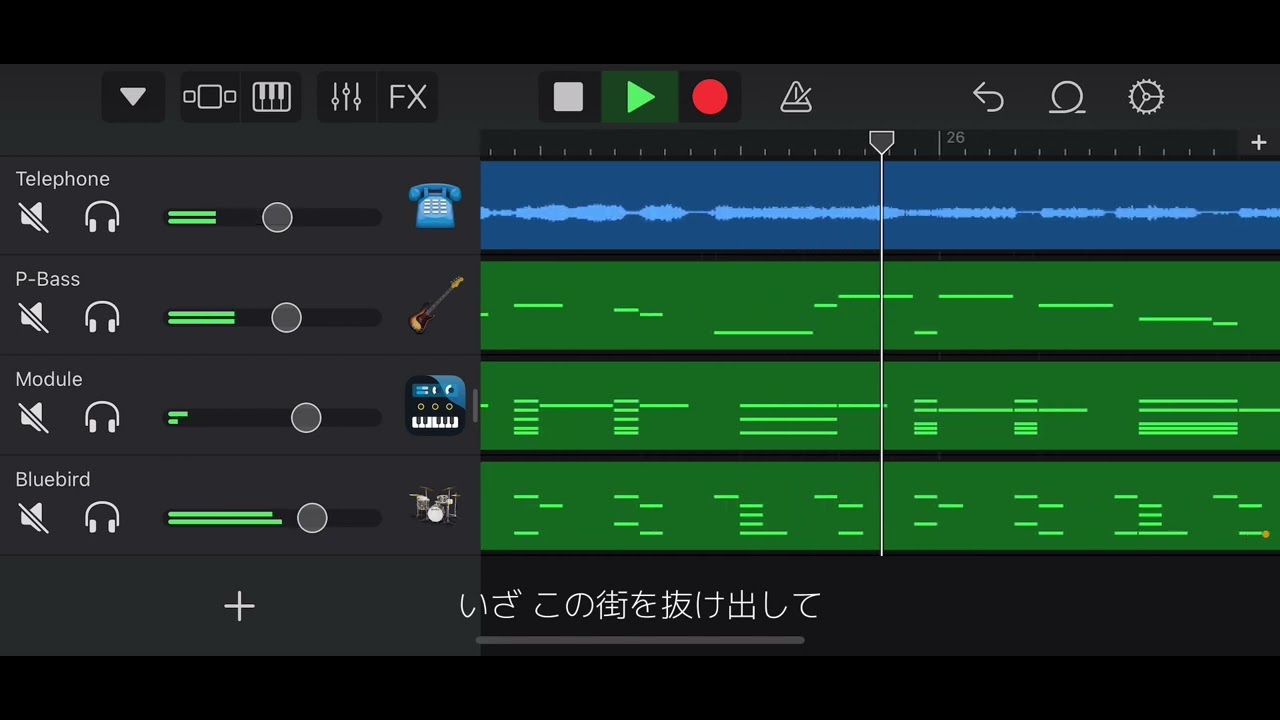Viewport: 1280px width, 720px height.
Task: Select the green Bluebird drum region
Action: 880,505
